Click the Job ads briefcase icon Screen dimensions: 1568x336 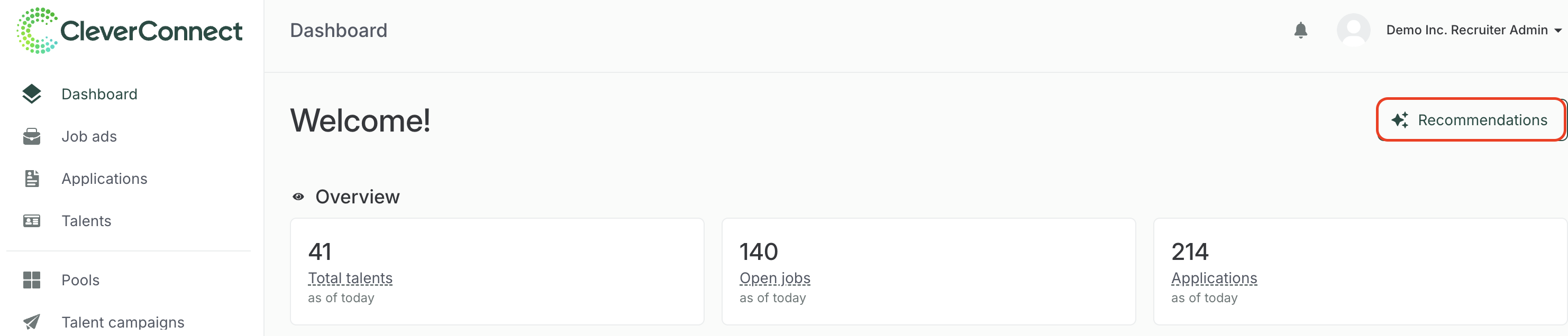point(32,137)
